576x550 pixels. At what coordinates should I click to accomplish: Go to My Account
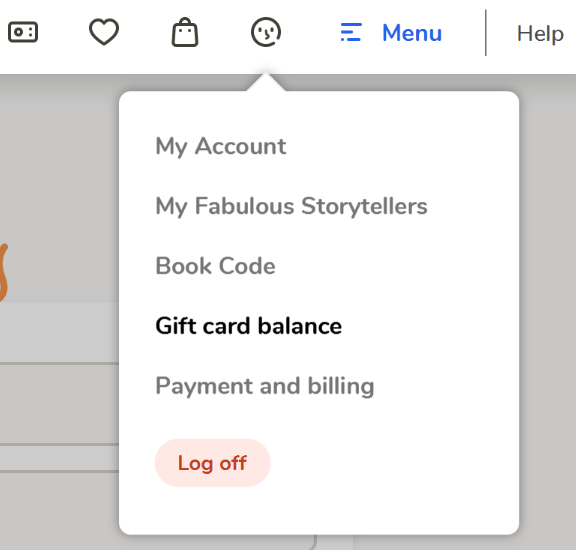tap(220, 146)
